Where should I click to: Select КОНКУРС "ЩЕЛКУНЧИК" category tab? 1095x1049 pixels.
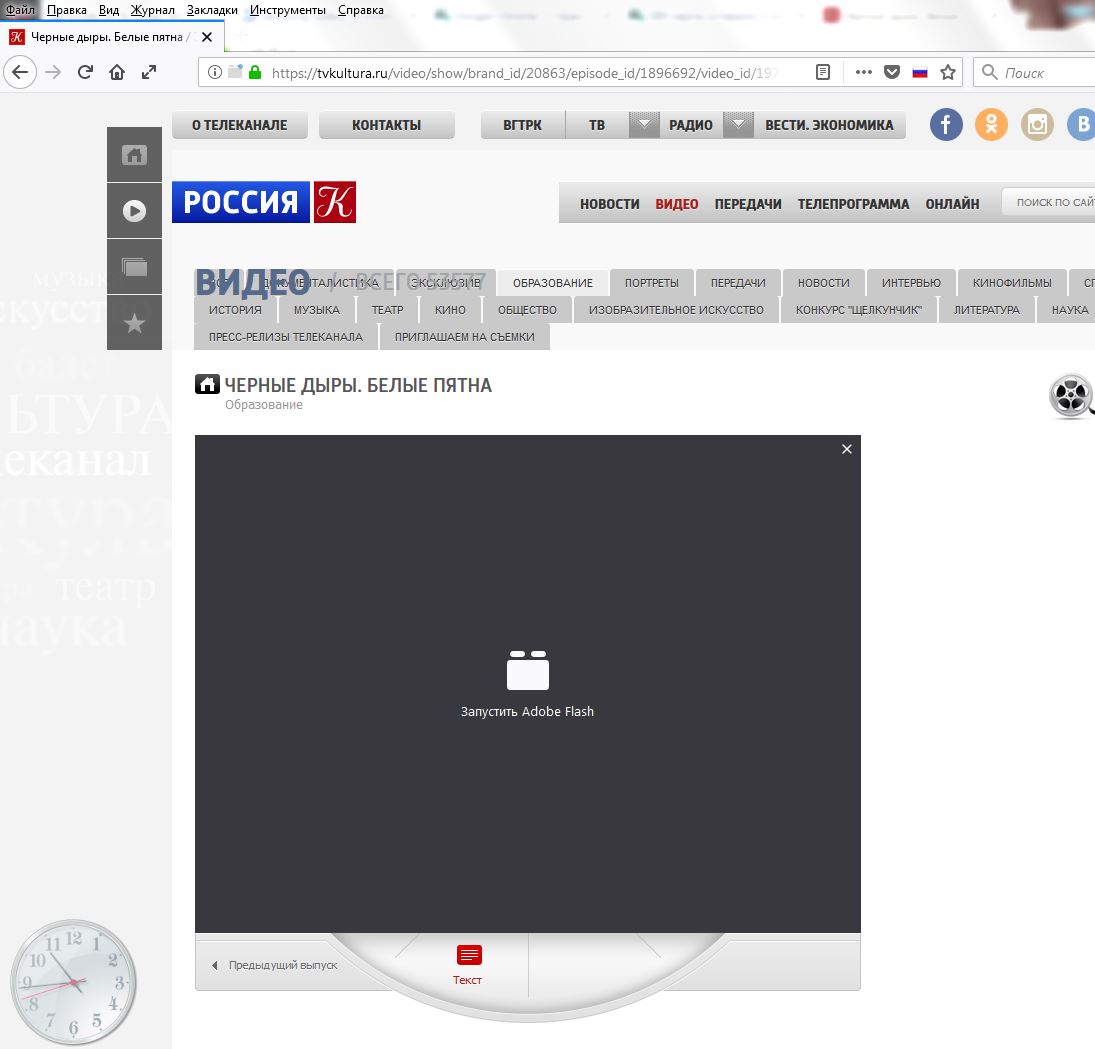click(859, 309)
